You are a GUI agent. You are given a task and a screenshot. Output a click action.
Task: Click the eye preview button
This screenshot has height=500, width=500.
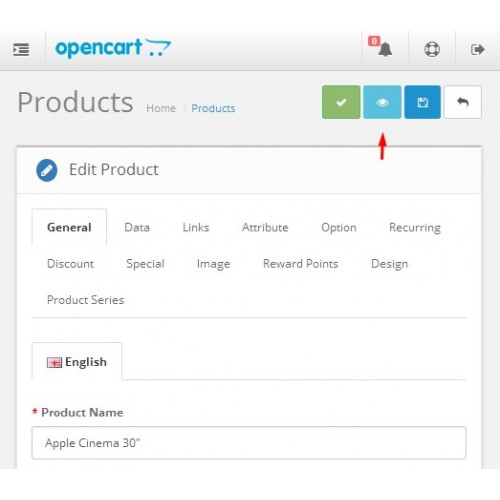tap(382, 102)
